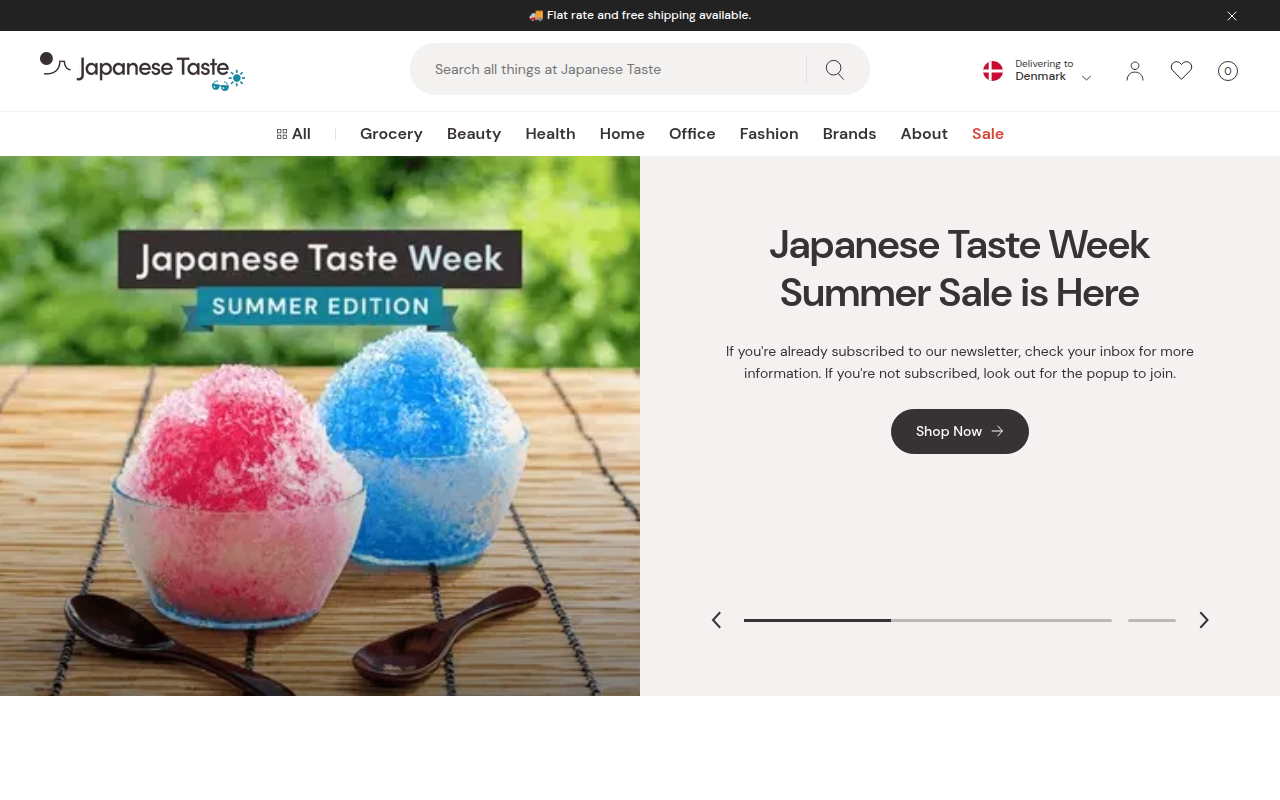The image size is (1280, 800).
Task: Click the Shop Now button
Action: pyautogui.click(x=960, y=431)
